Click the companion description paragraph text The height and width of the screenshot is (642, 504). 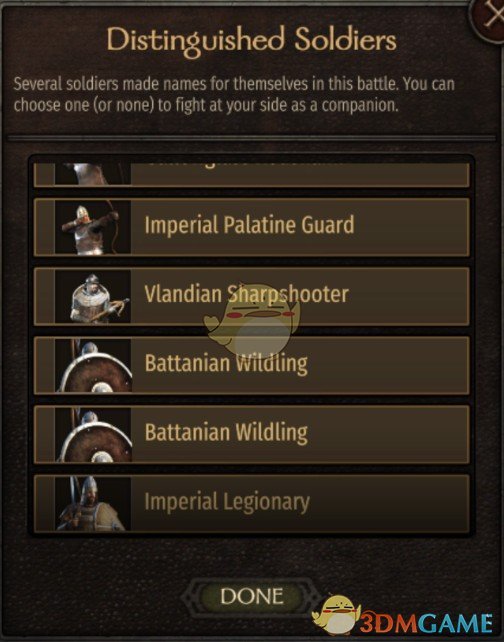click(x=234, y=95)
